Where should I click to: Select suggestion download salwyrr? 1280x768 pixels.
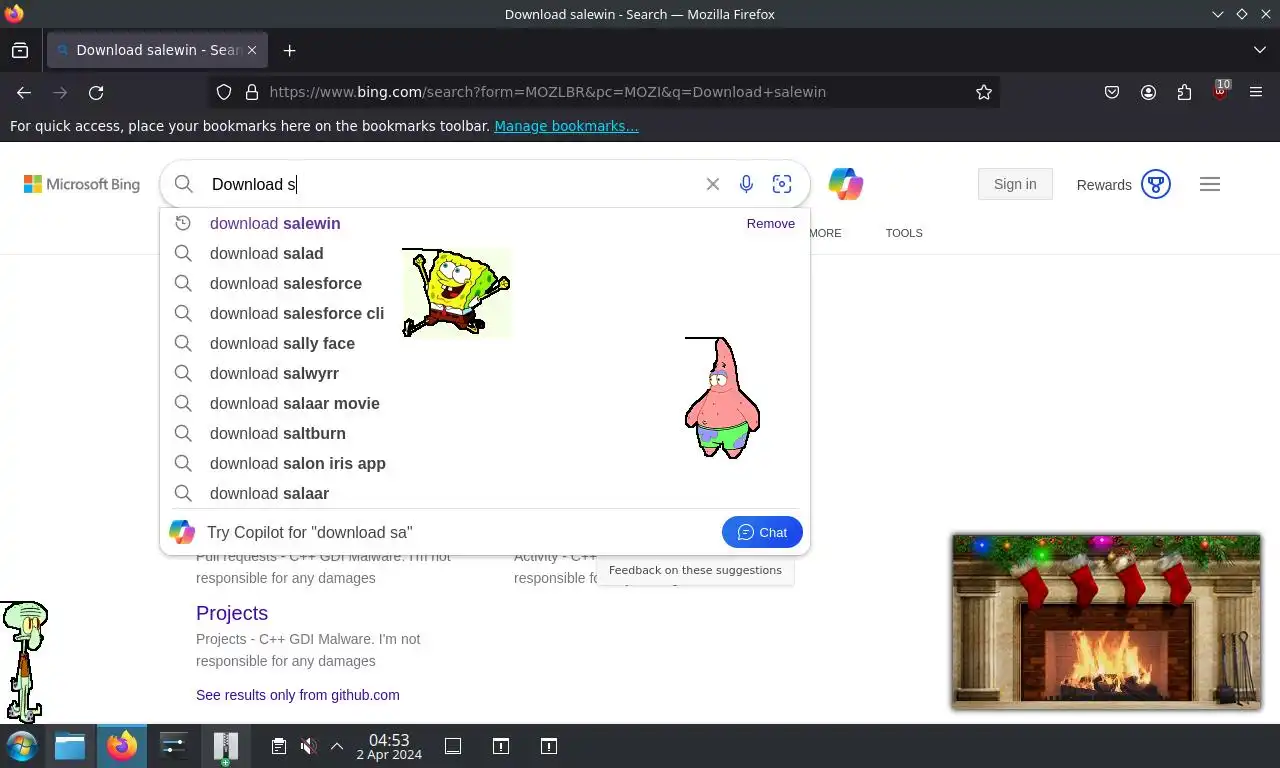point(485,373)
